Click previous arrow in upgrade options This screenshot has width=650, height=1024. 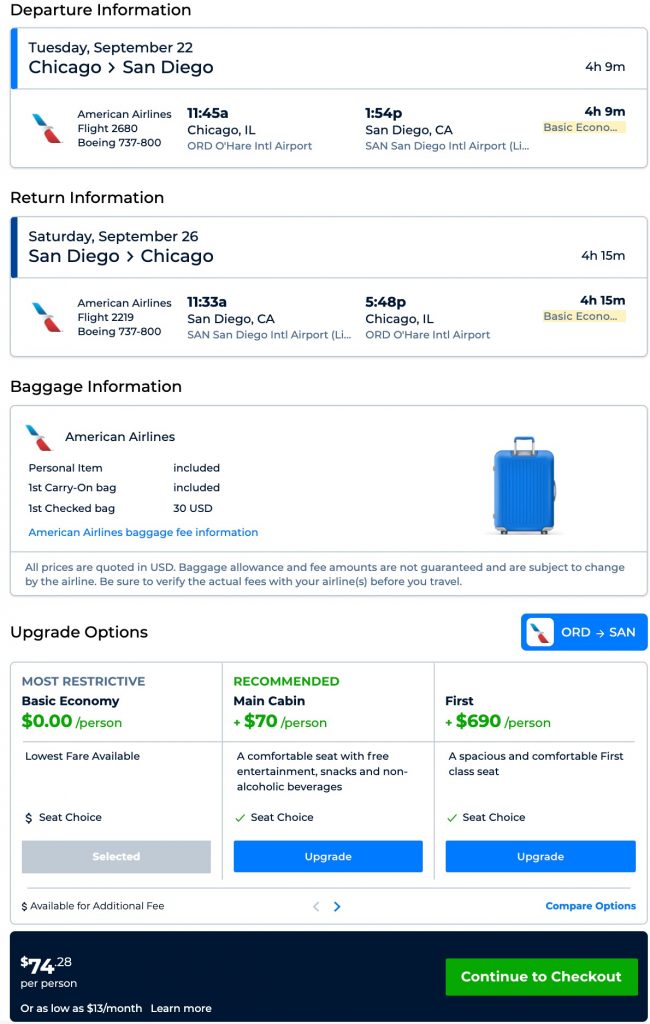(x=316, y=906)
